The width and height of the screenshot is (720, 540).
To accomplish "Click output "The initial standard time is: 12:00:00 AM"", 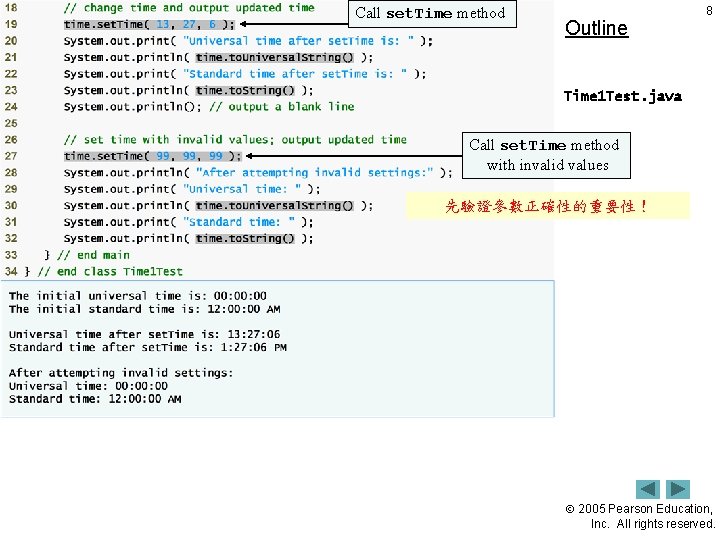I will [x=144, y=309].
